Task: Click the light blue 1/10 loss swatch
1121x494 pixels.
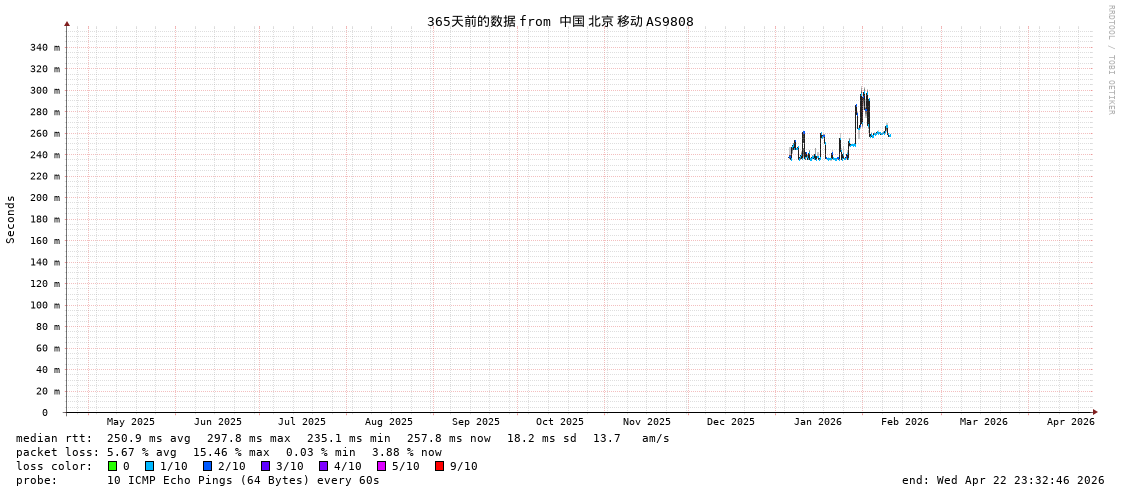Action: (x=149, y=466)
